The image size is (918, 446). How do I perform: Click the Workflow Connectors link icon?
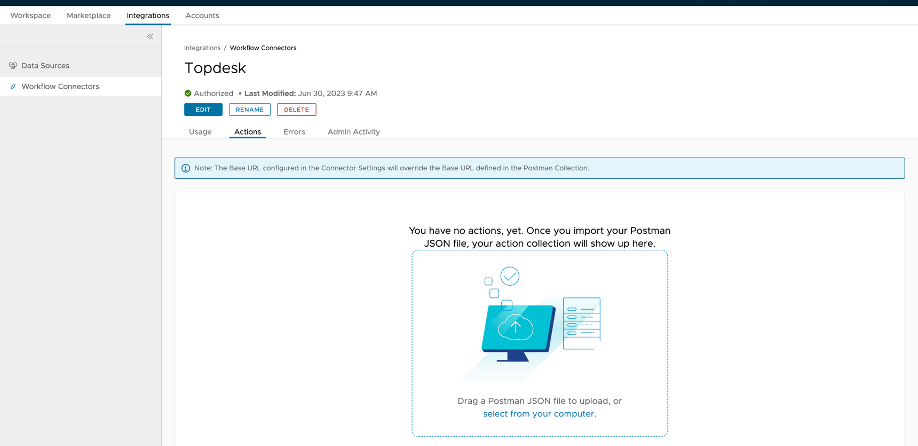pyautogui.click(x=13, y=87)
